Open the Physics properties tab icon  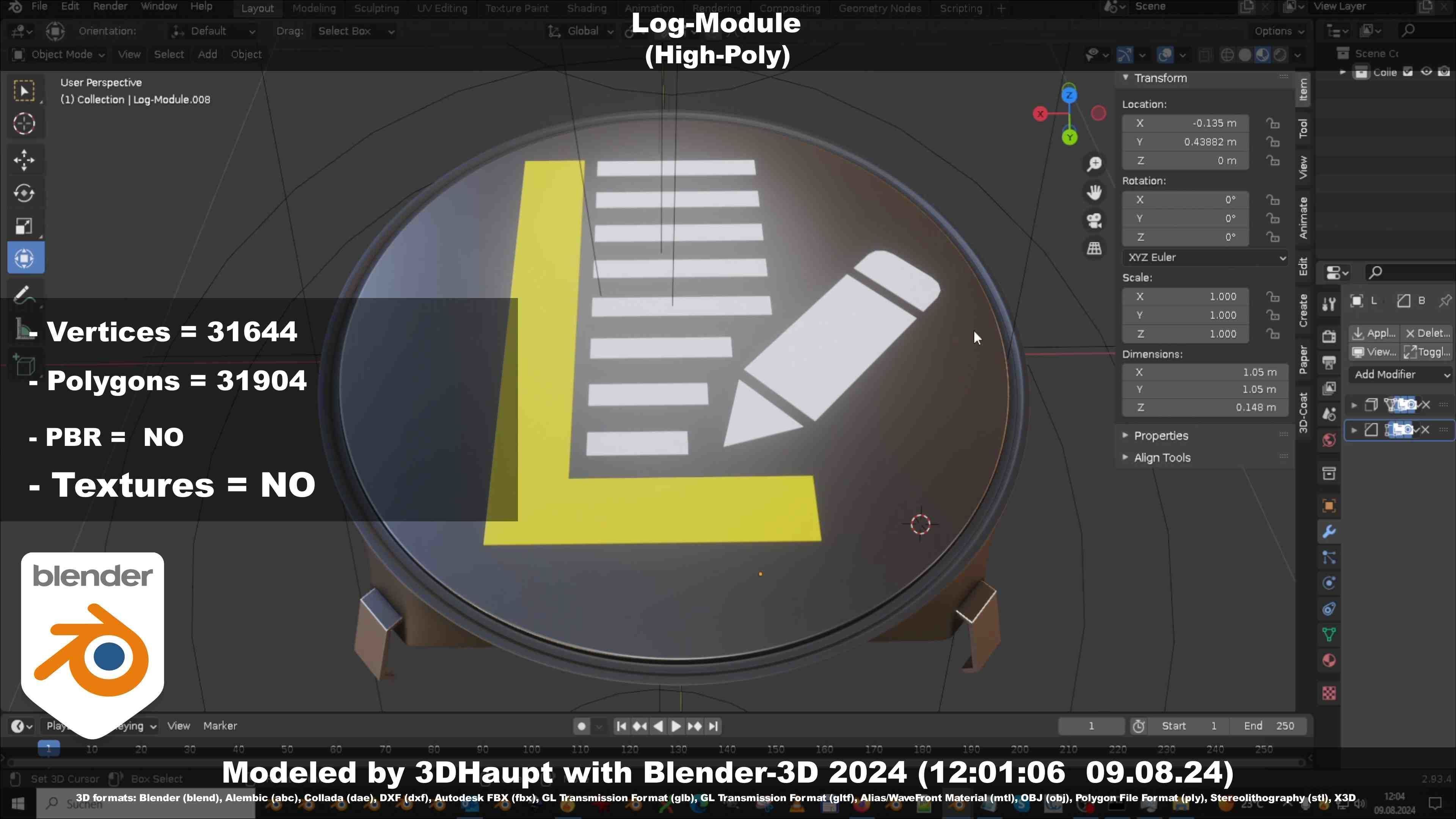coord(1329,583)
